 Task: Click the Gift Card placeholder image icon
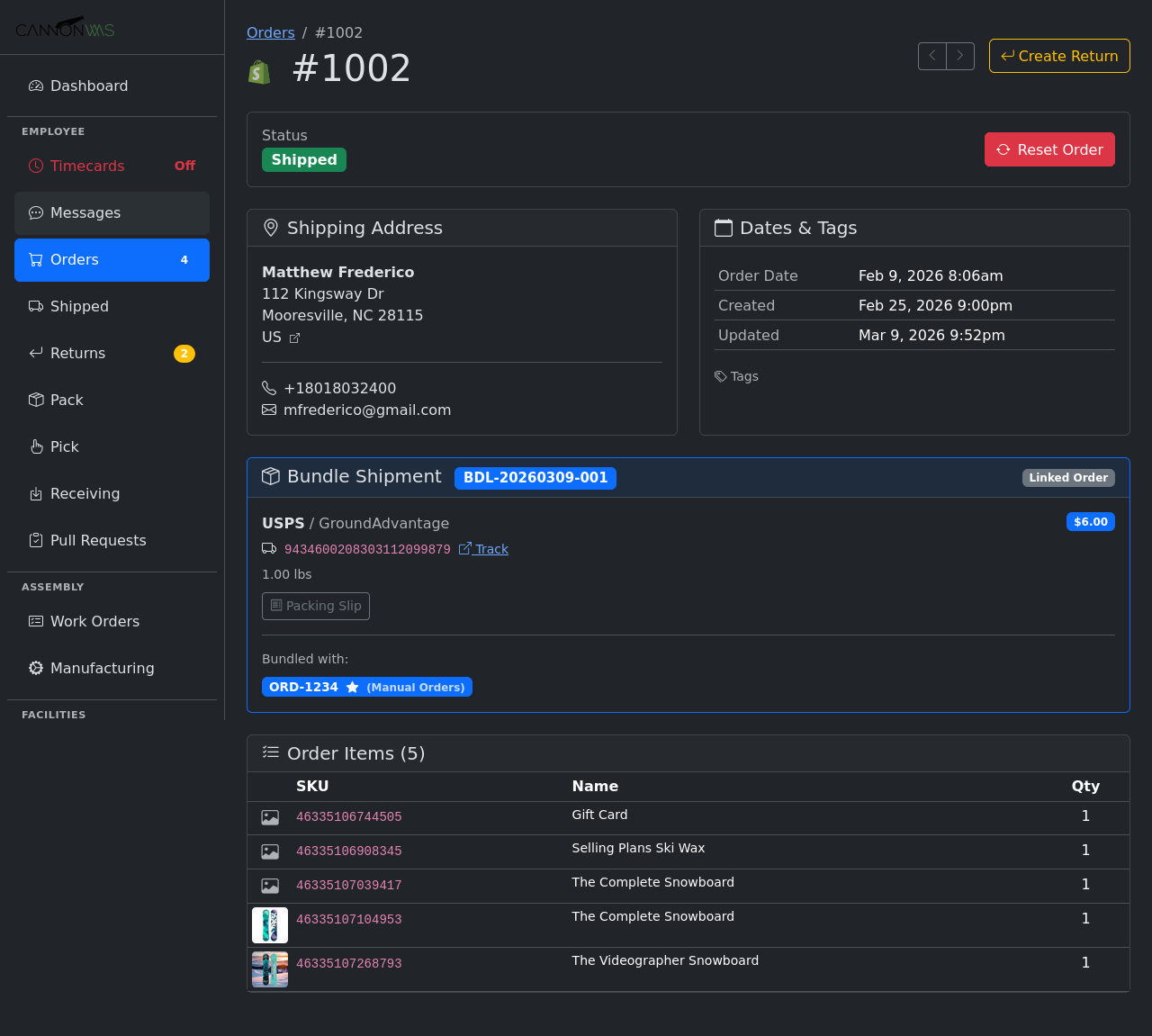click(270, 817)
